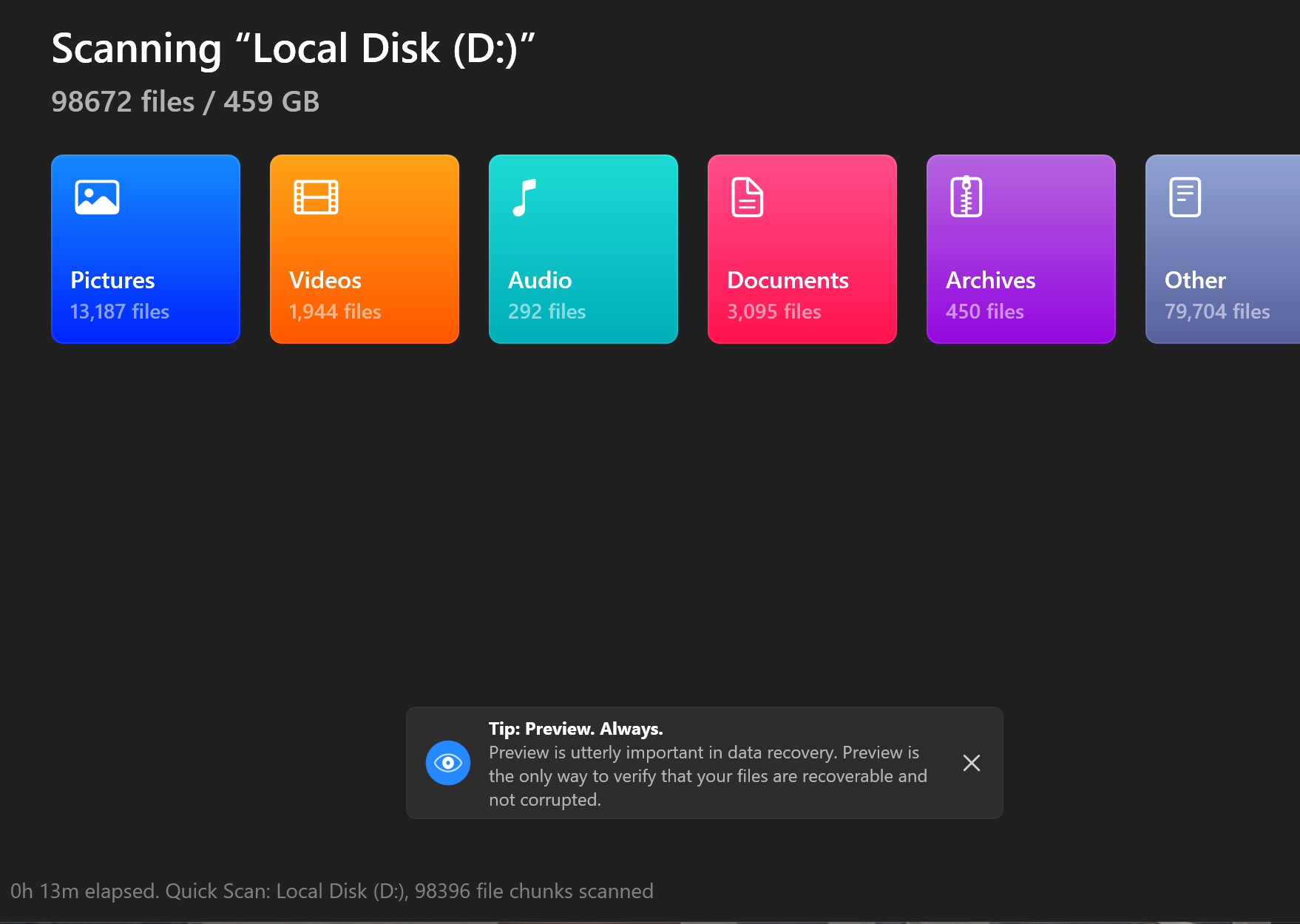The image size is (1300, 924).
Task: Open the Archives category card
Action: pos(1021,249)
